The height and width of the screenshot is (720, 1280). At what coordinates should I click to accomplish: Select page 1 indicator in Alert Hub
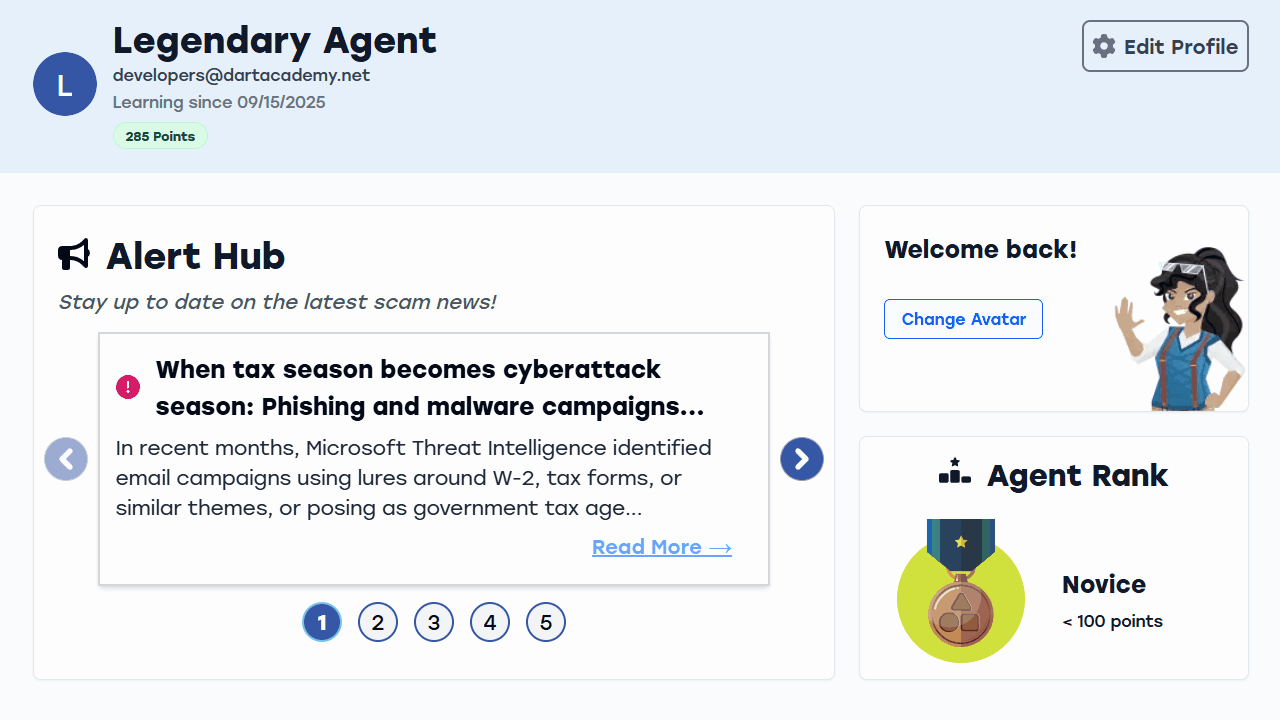tap(322, 621)
